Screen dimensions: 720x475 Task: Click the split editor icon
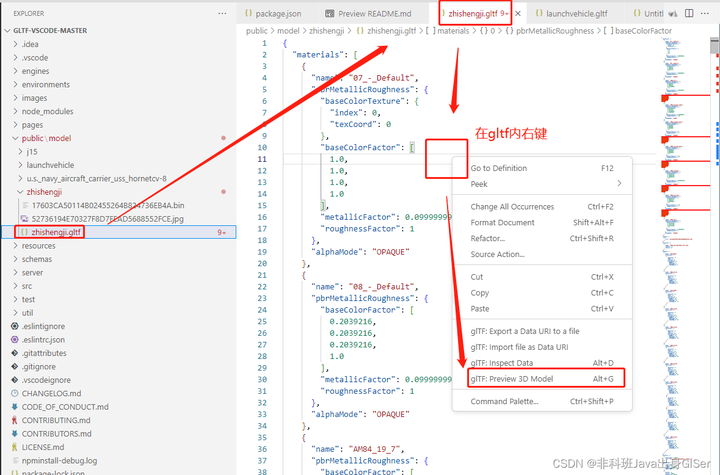(689, 13)
